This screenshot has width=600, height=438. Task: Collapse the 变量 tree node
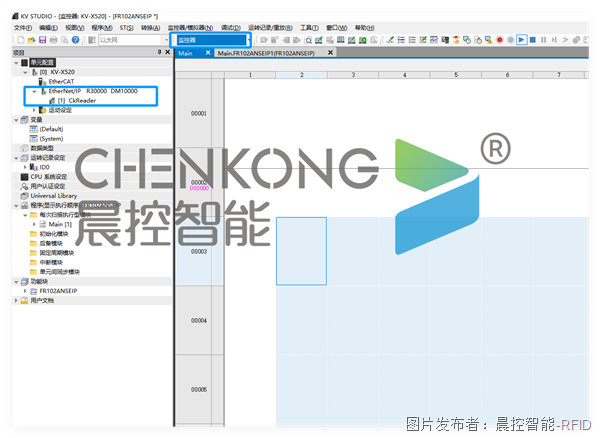tap(16, 120)
